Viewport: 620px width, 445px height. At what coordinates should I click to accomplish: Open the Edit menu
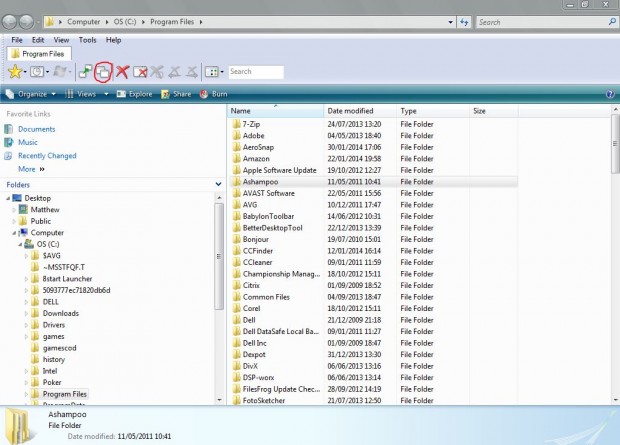pyautogui.click(x=38, y=40)
